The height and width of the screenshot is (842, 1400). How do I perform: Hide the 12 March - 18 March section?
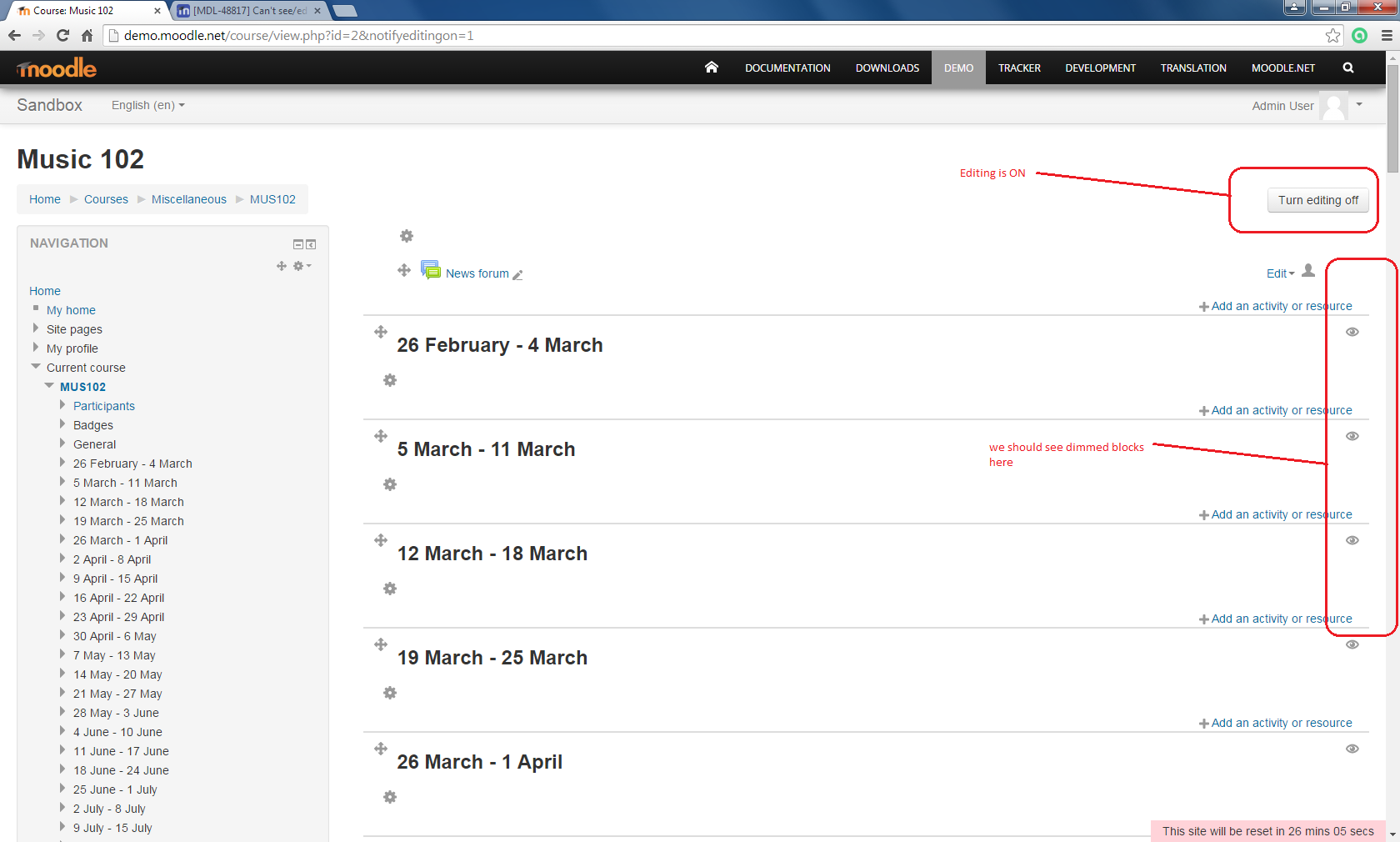click(x=1352, y=540)
